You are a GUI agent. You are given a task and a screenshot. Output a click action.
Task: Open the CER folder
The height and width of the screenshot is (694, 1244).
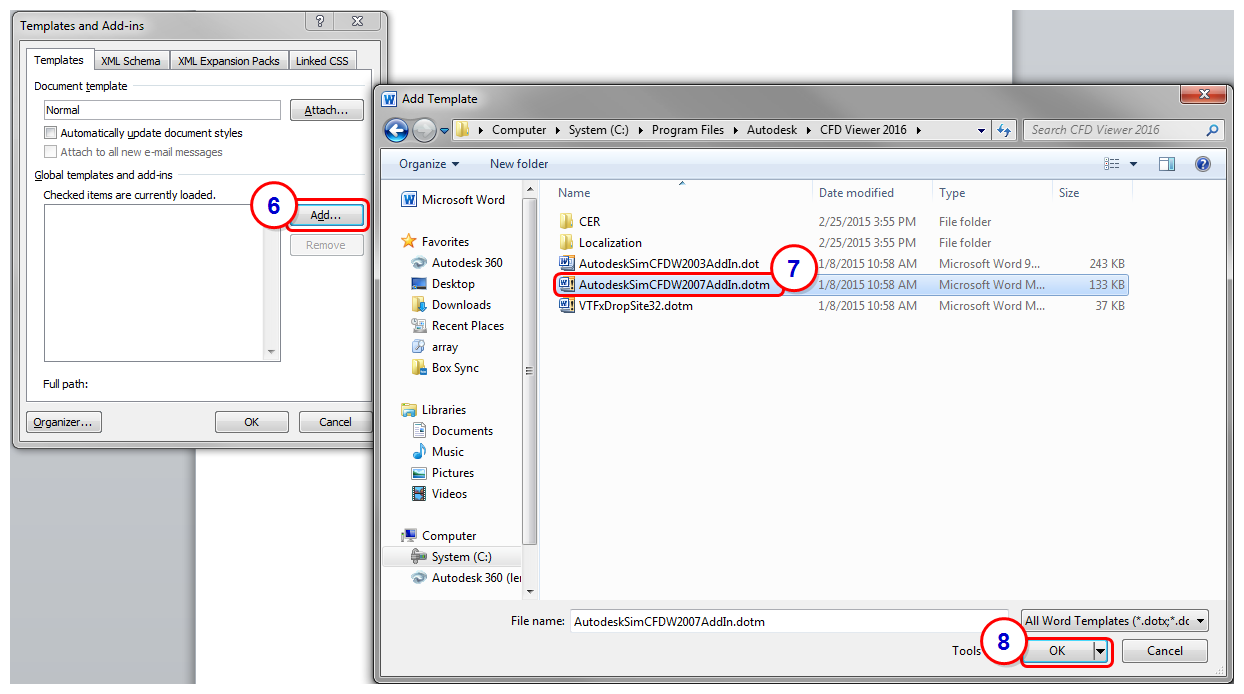click(580, 222)
